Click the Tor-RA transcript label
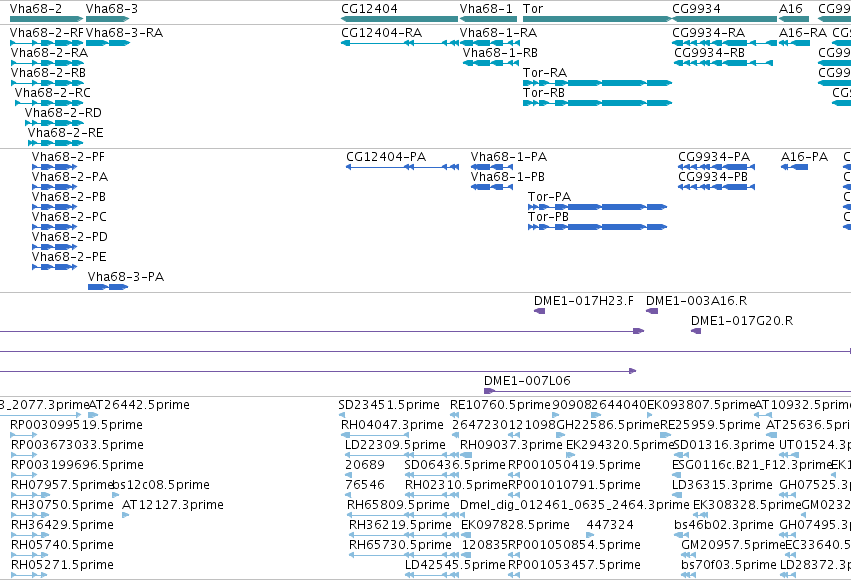Viewport: 851px width, 580px height. [x=545, y=73]
